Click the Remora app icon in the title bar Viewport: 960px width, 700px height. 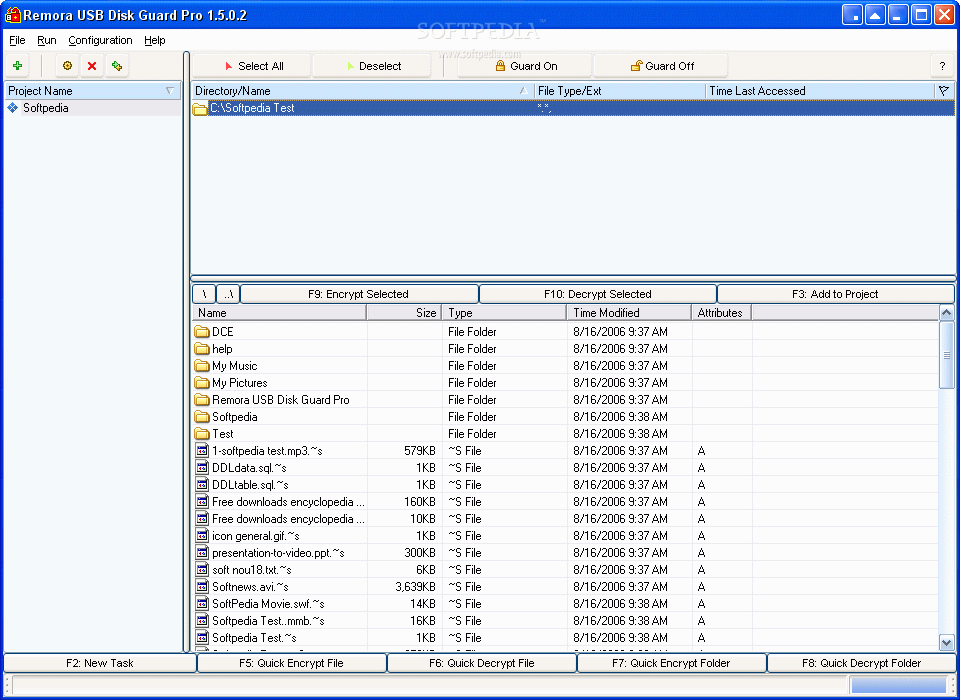click(x=12, y=15)
